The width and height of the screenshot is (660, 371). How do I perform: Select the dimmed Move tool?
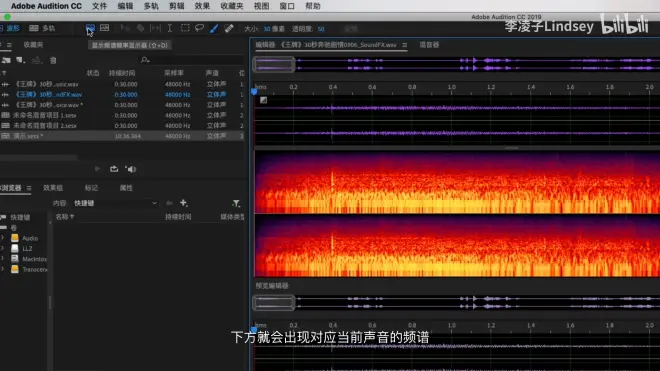pos(125,28)
